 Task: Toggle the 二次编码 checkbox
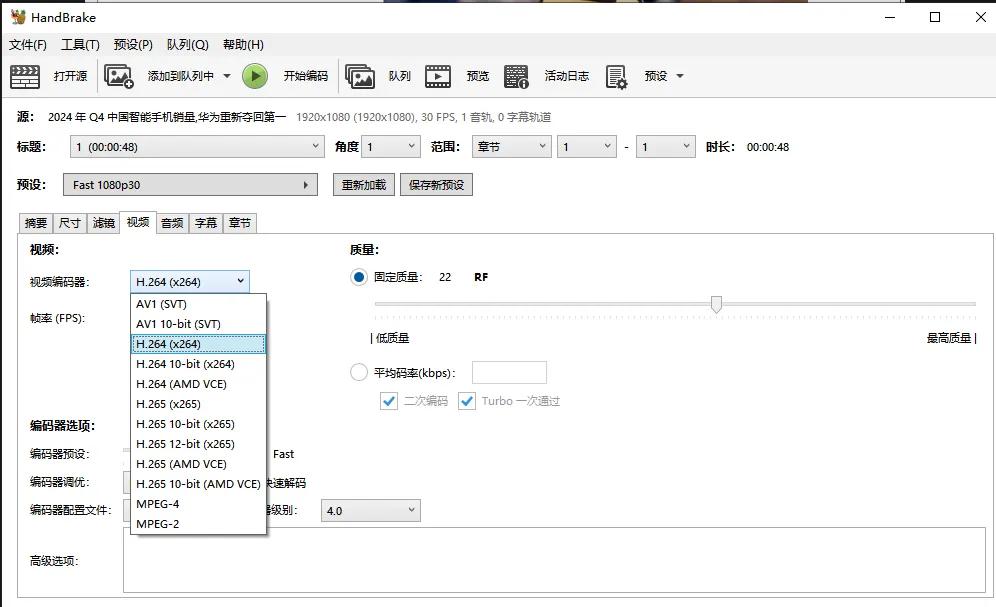pyautogui.click(x=389, y=401)
